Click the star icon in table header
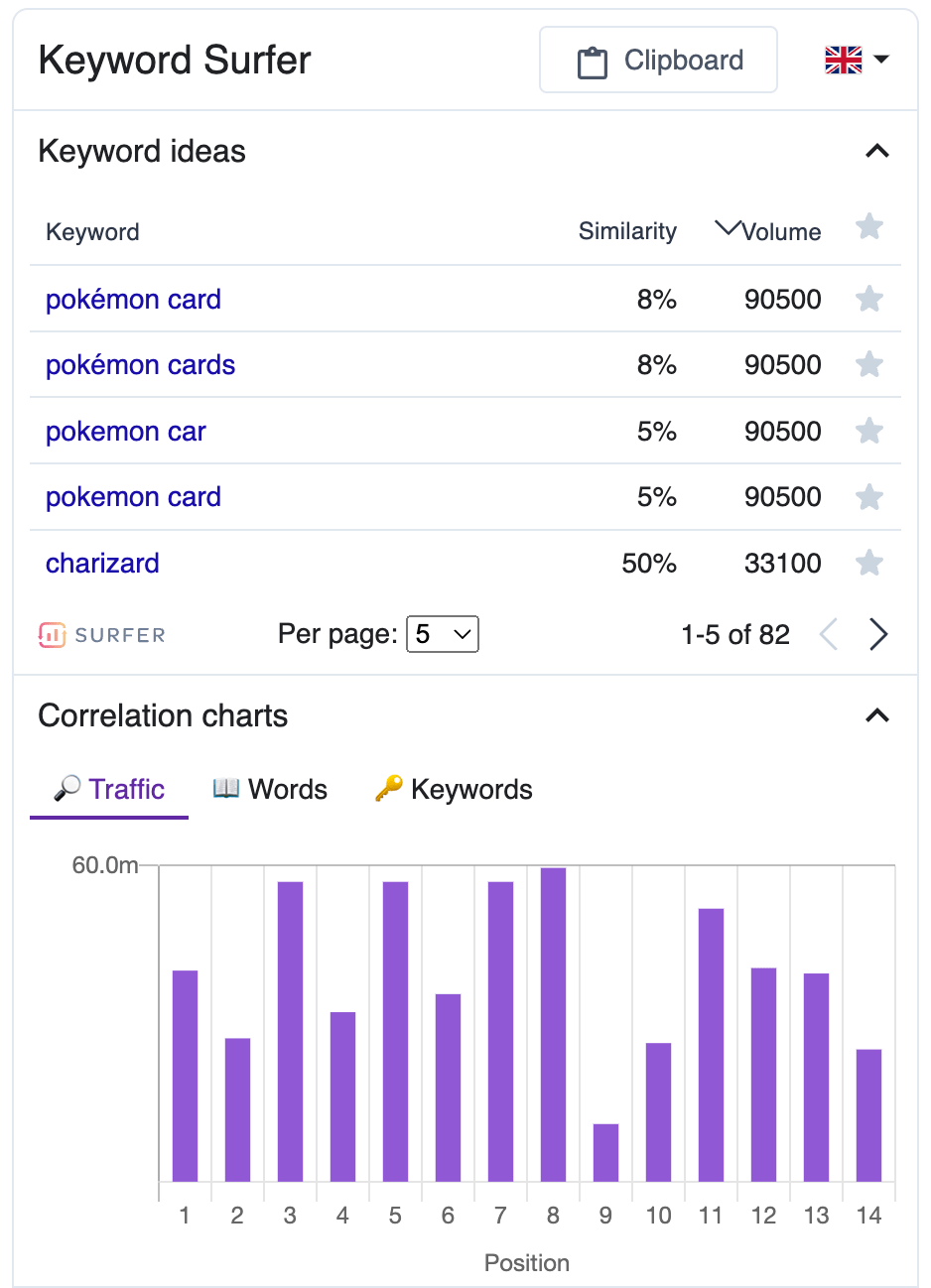The height and width of the screenshot is (1288, 931). [868, 227]
